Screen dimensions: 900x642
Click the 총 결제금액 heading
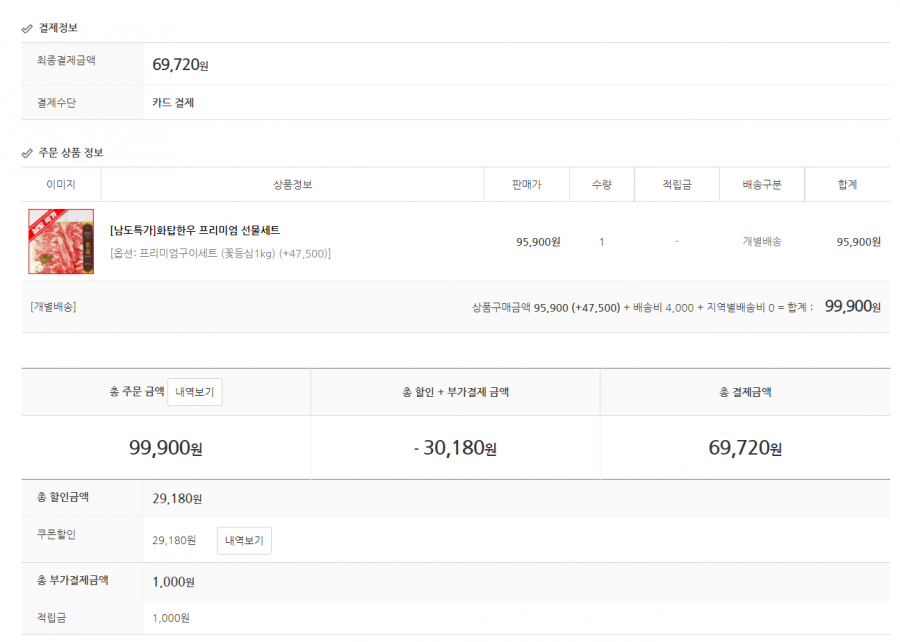pos(745,392)
